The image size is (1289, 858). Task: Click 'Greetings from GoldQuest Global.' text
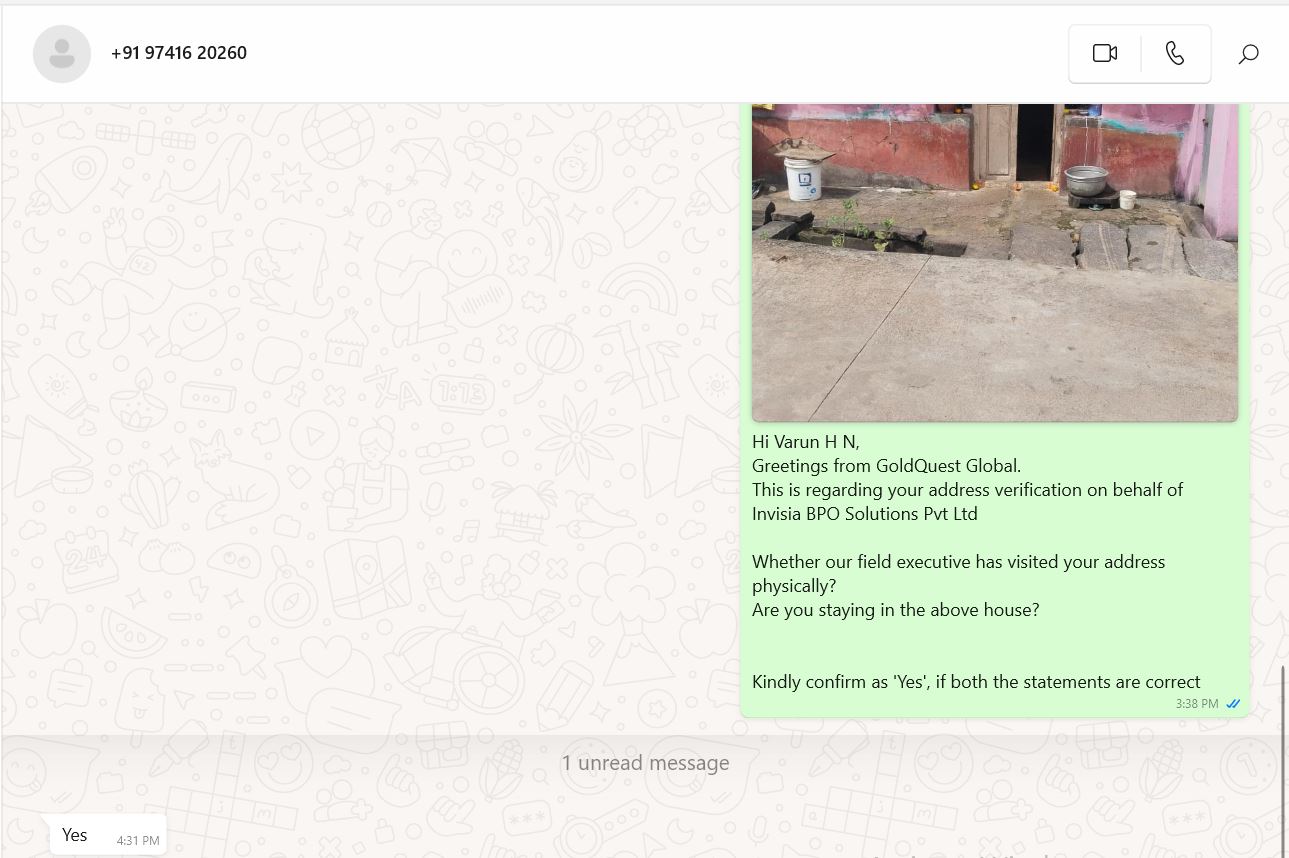pos(887,466)
